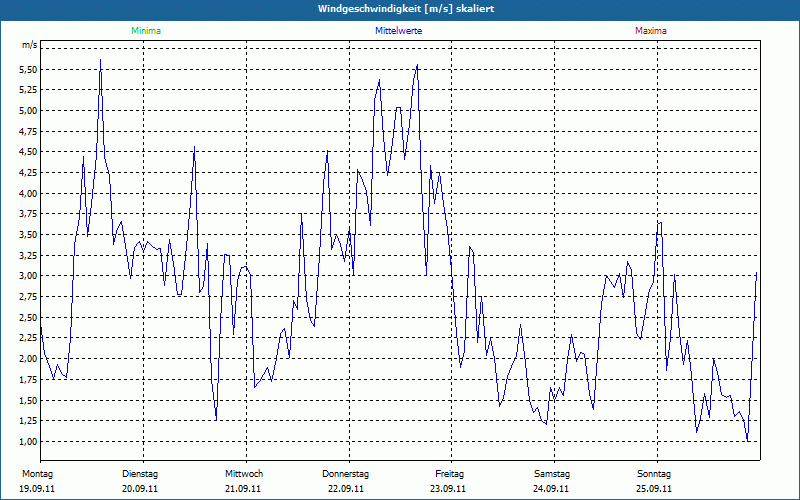Select the 4,25 y-axis value

point(28,173)
